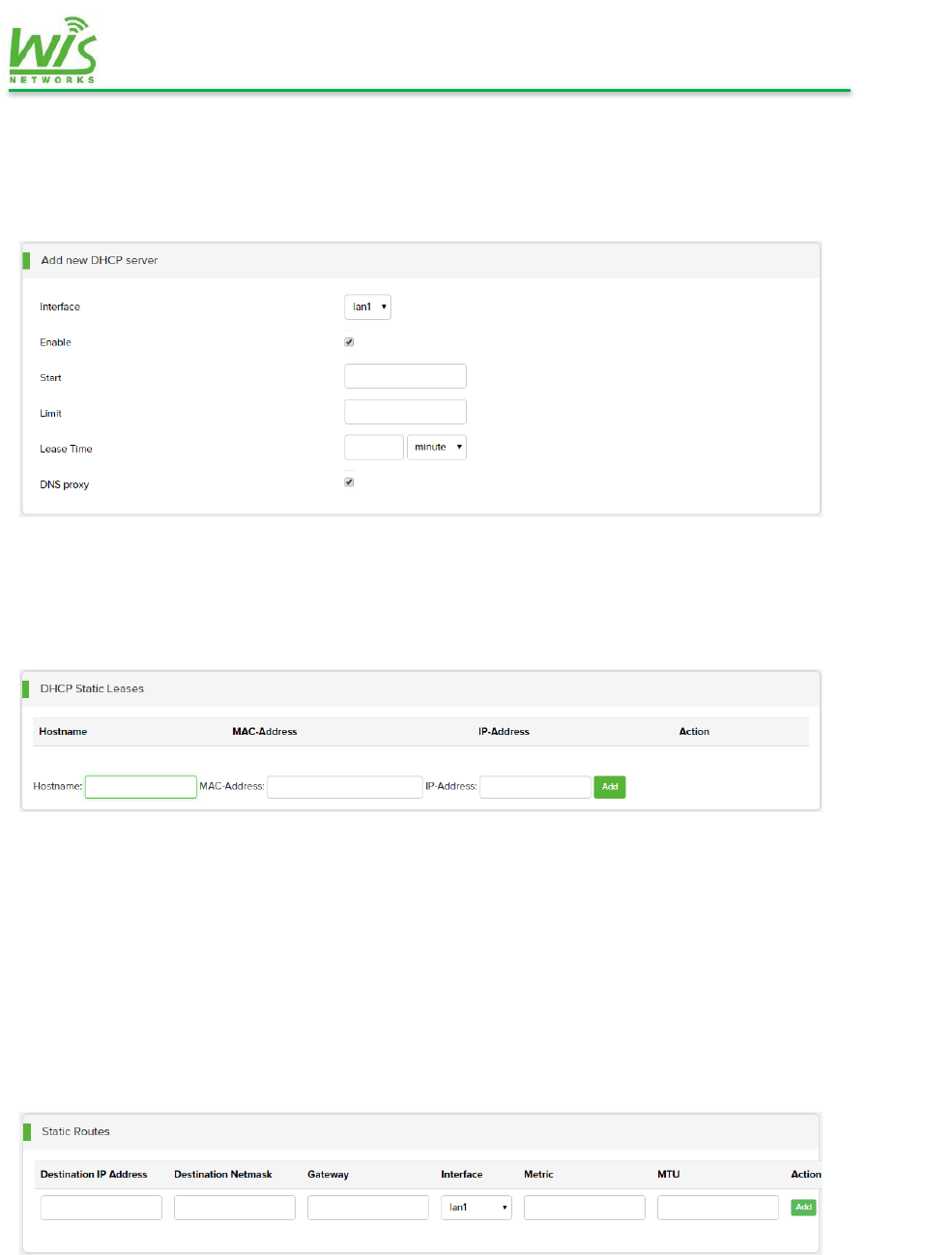Image resolution: width=952 pixels, height=1255 pixels.
Task: Click the Hostname column header
Action: 63,732
